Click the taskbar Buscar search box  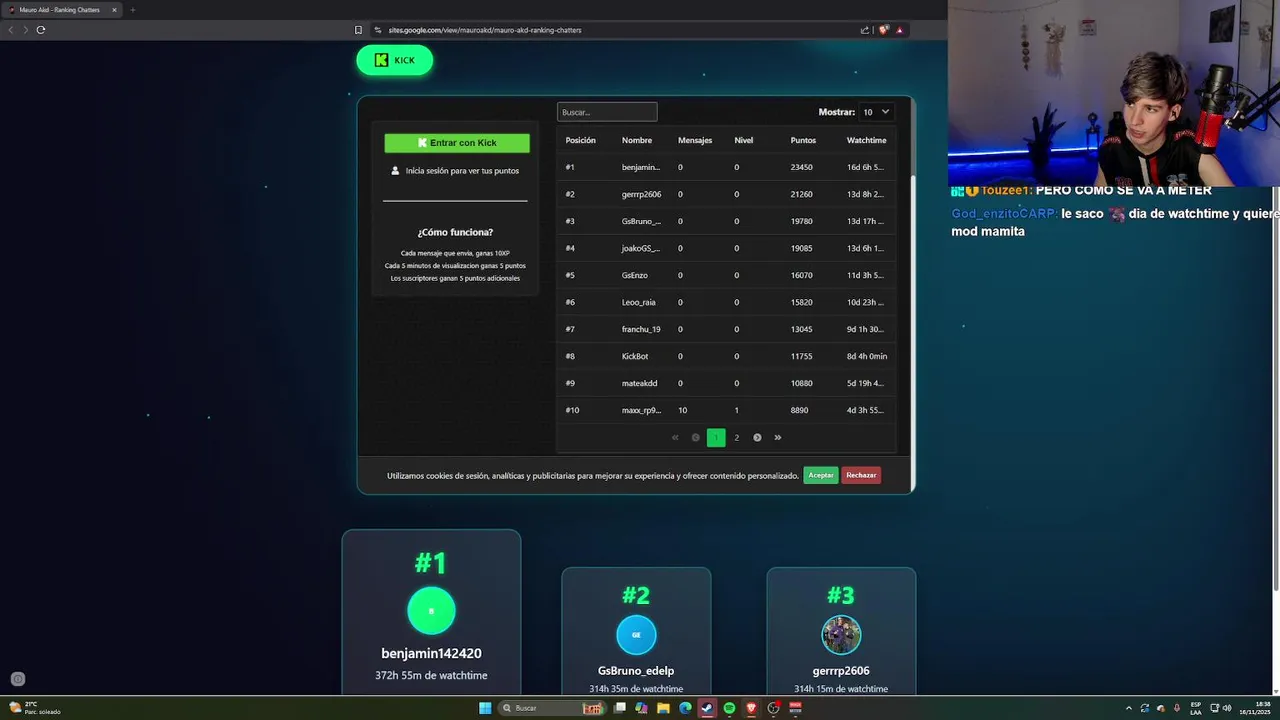tap(552, 708)
